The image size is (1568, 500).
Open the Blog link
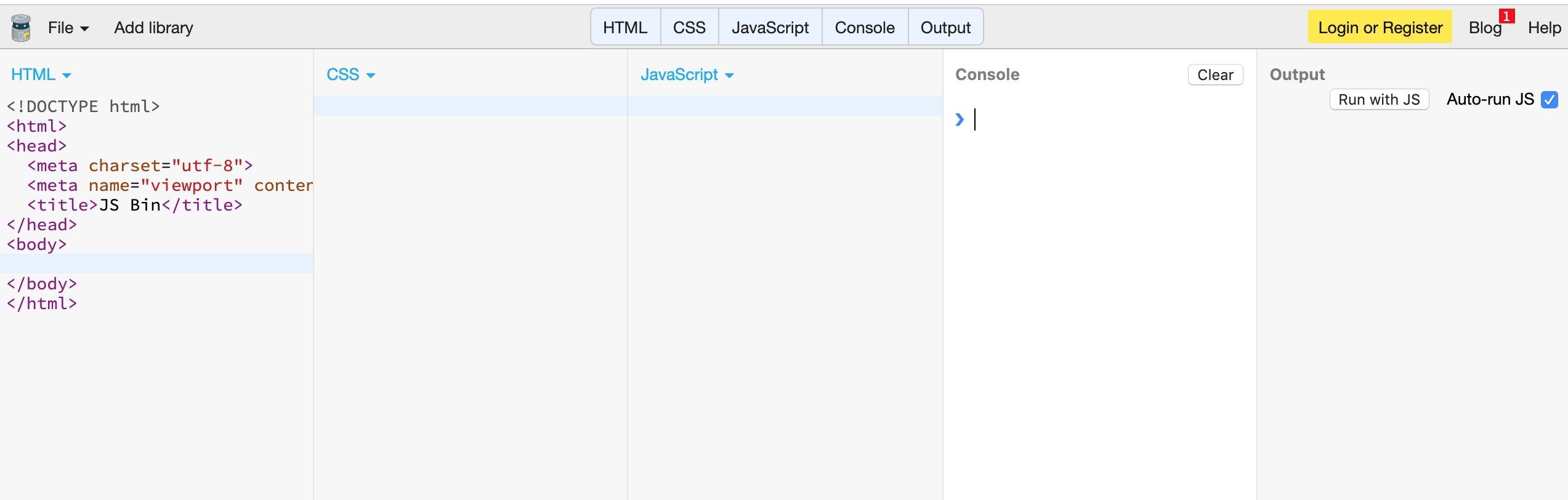1484,28
